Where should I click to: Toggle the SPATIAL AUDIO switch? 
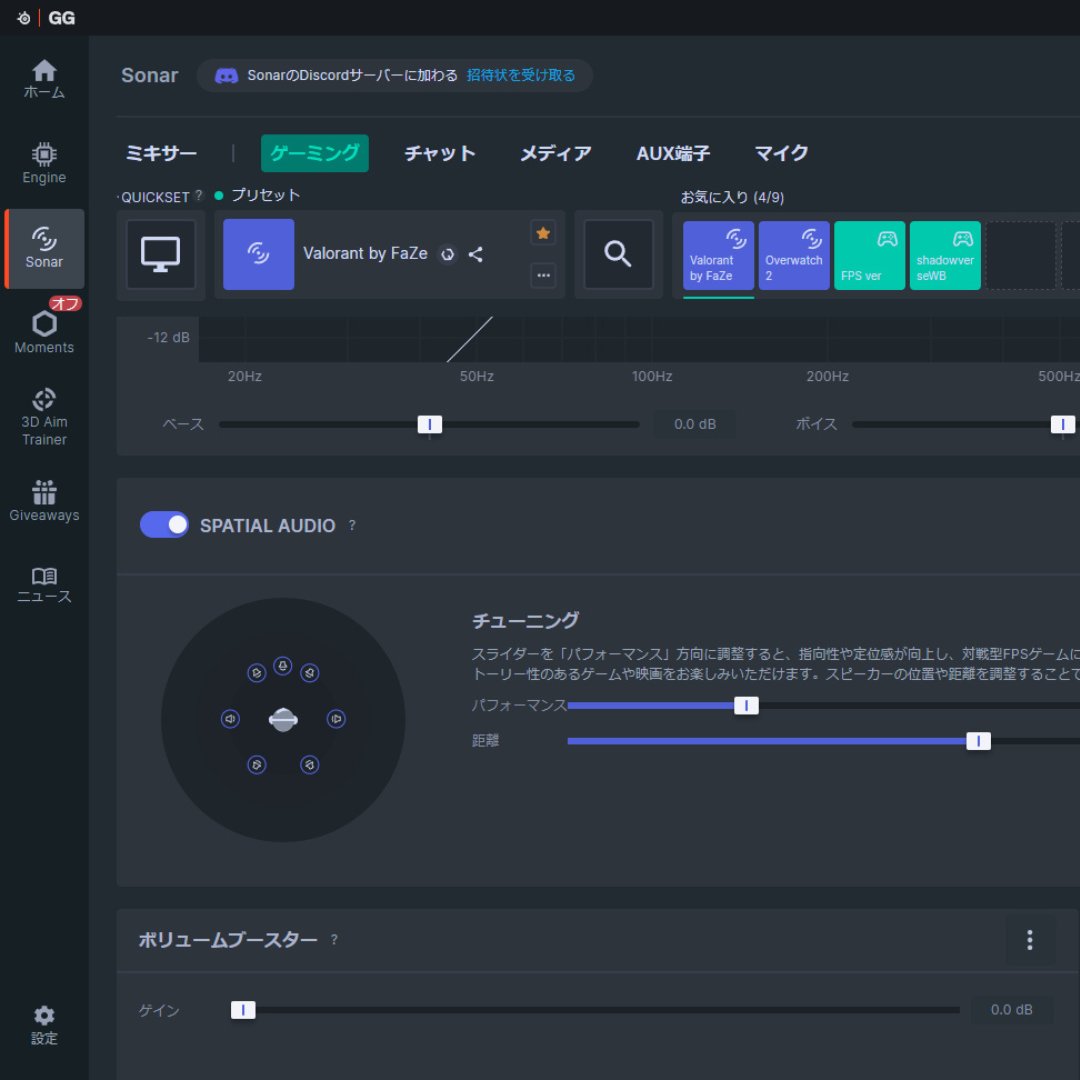tap(164, 525)
